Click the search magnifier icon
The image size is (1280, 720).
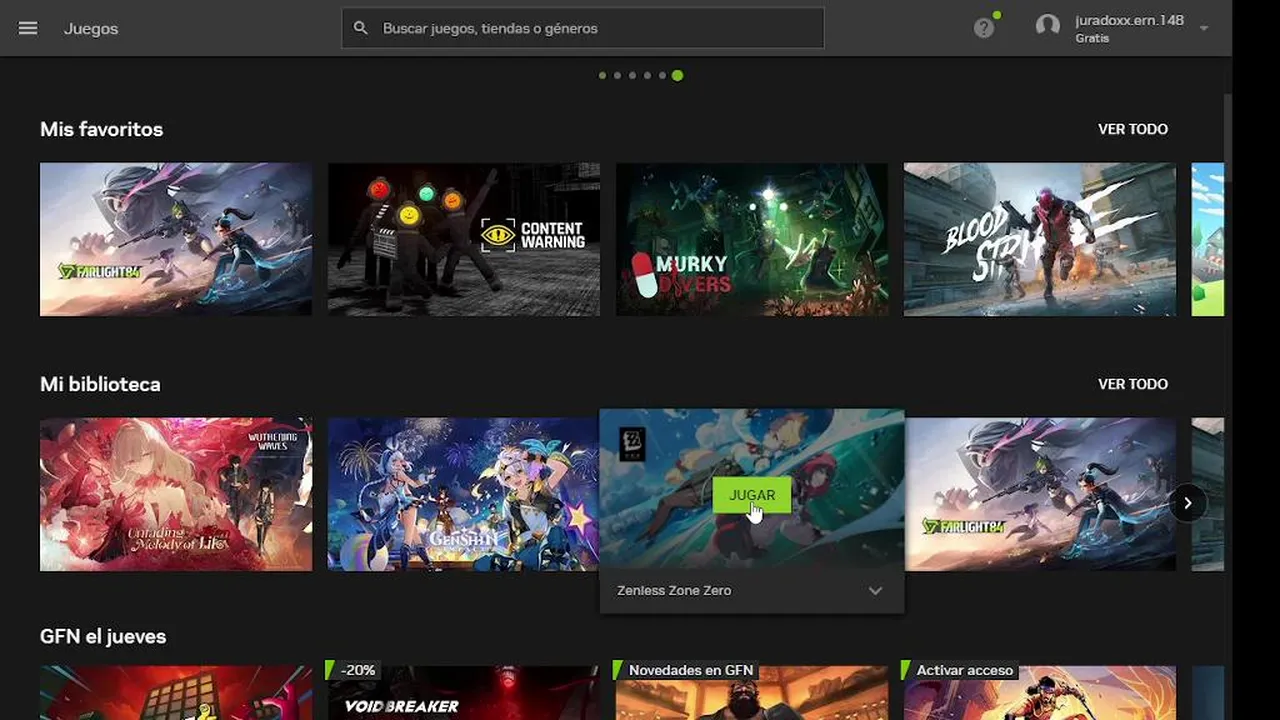pyautogui.click(x=361, y=28)
